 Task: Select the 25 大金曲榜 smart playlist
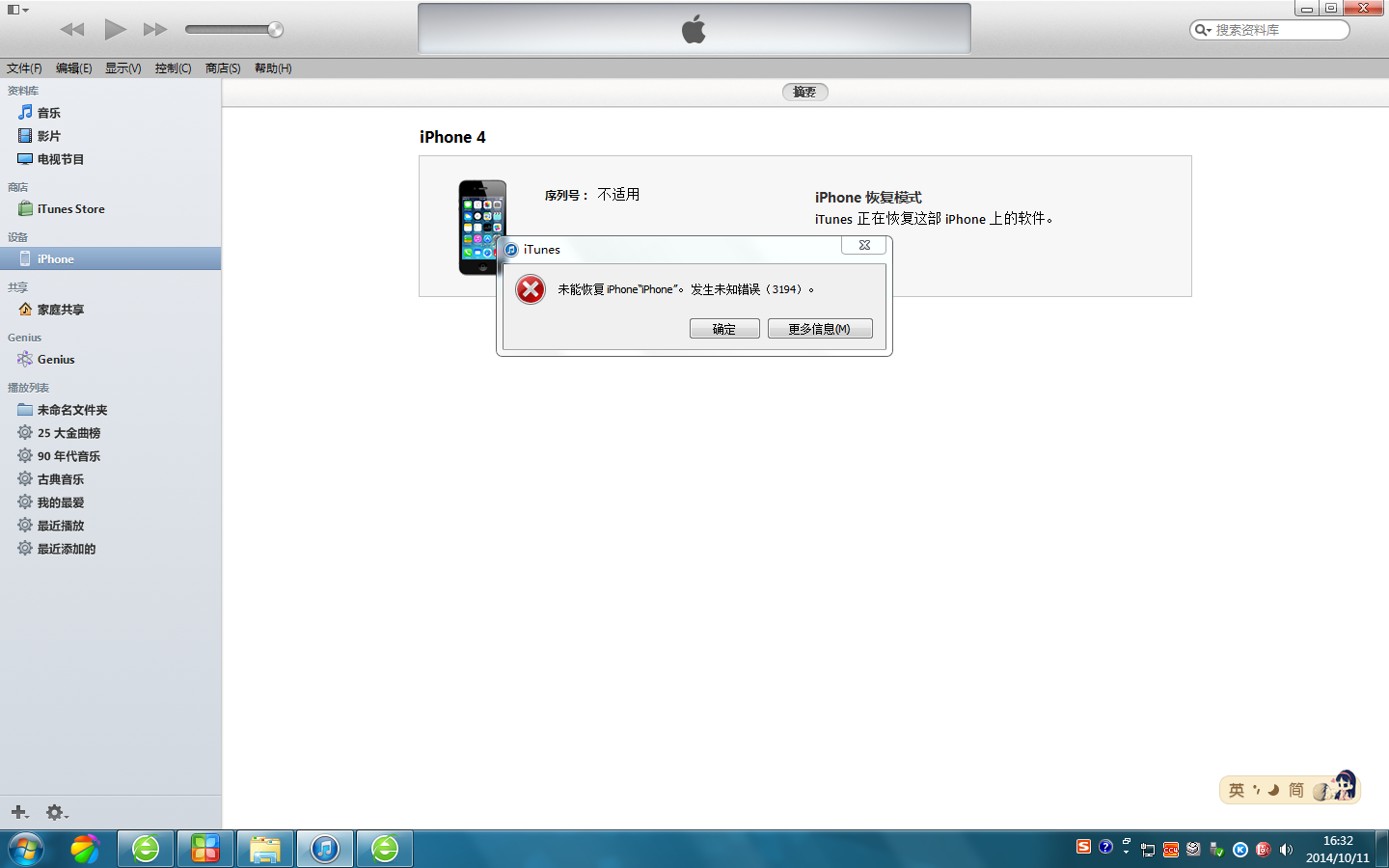[x=111, y=433]
